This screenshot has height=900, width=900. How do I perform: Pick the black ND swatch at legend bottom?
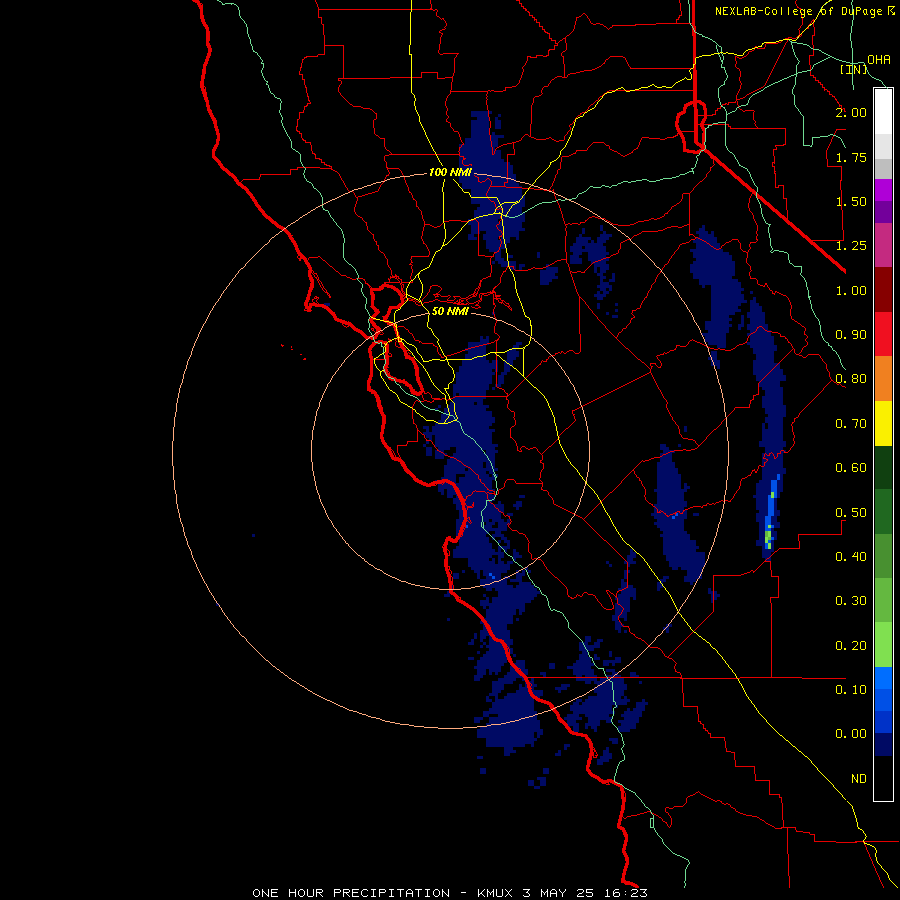click(883, 778)
